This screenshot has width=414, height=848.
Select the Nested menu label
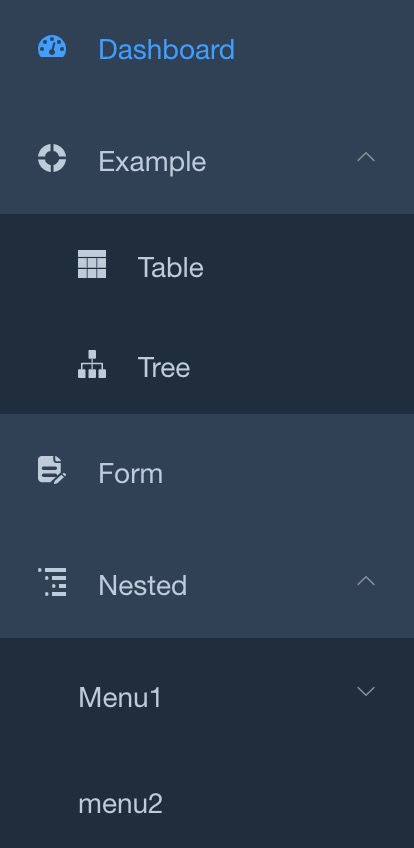tap(143, 586)
